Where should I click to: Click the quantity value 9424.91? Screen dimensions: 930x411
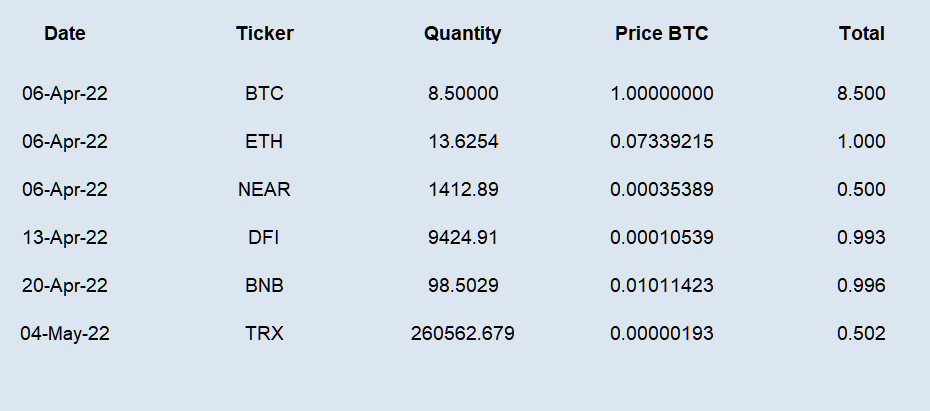(463, 237)
